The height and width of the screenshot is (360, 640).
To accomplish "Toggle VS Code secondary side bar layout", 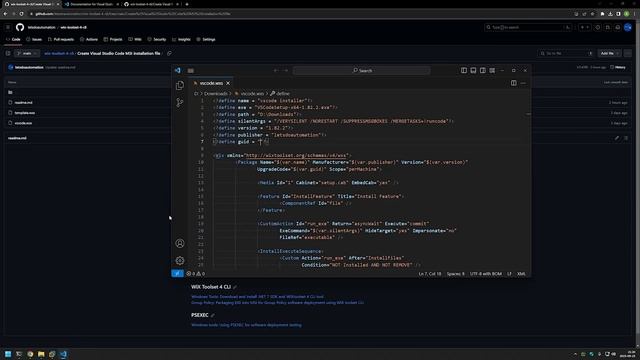I will pos(483,71).
